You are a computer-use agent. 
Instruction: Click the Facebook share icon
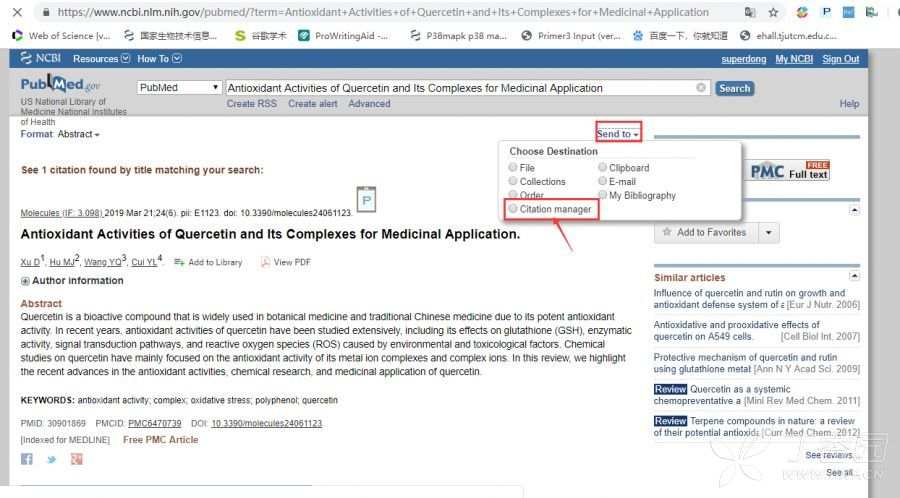click(x=27, y=459)
